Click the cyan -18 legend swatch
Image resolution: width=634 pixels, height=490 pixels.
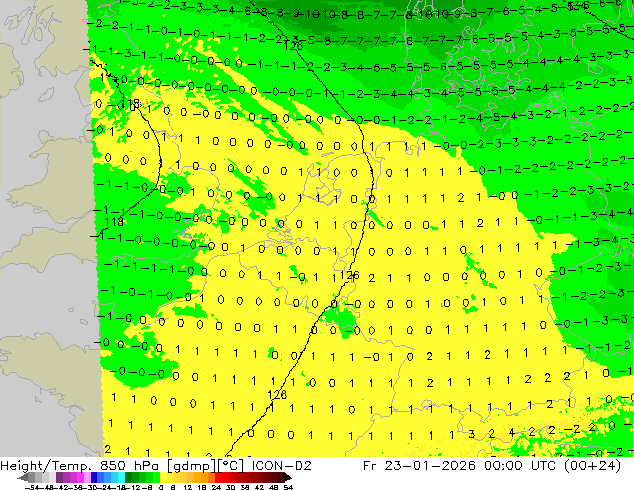(x=121, y=477)
